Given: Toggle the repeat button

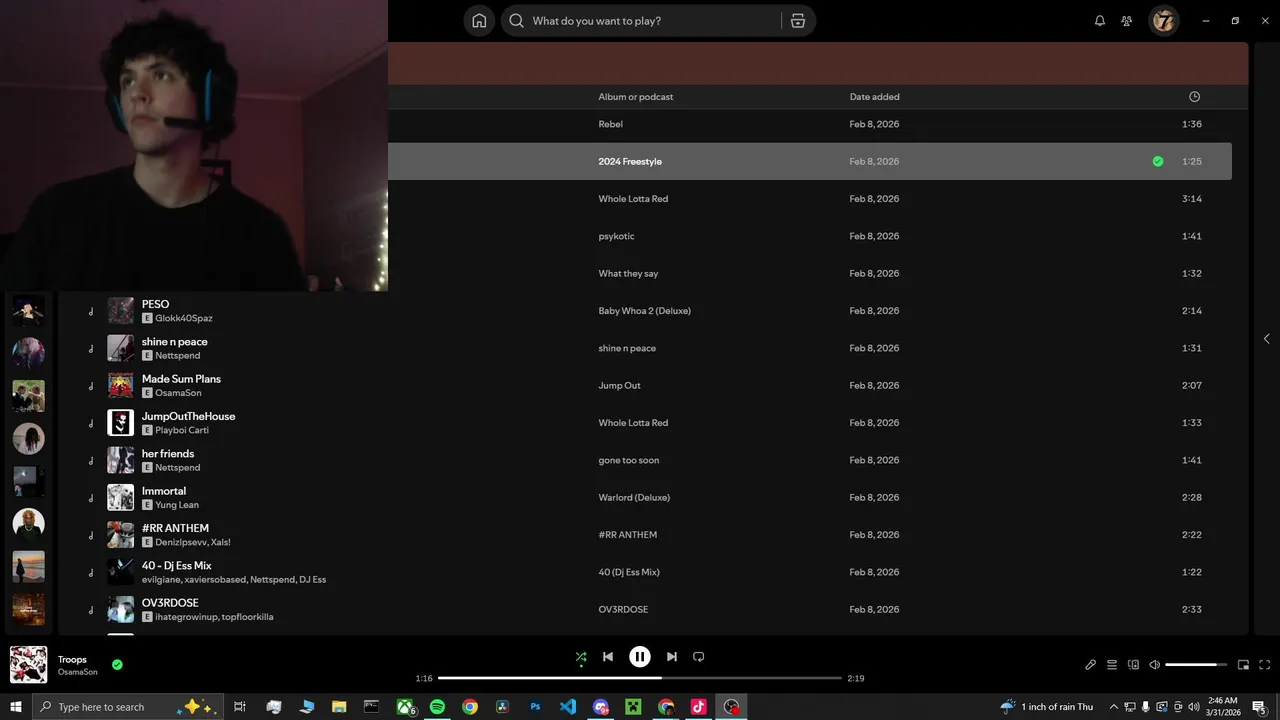Looking at the screenshot, I should [699, 657].
